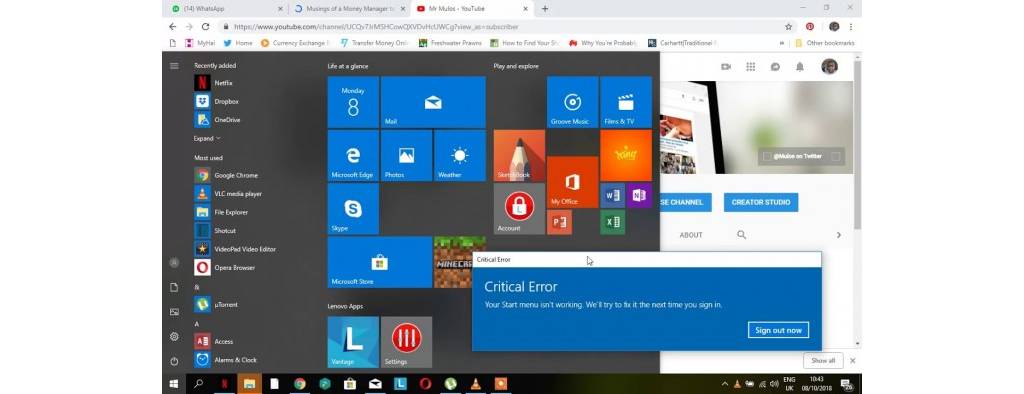Reload the page in Chrome
1024x394 pixels.
click(x=206, y=27)
